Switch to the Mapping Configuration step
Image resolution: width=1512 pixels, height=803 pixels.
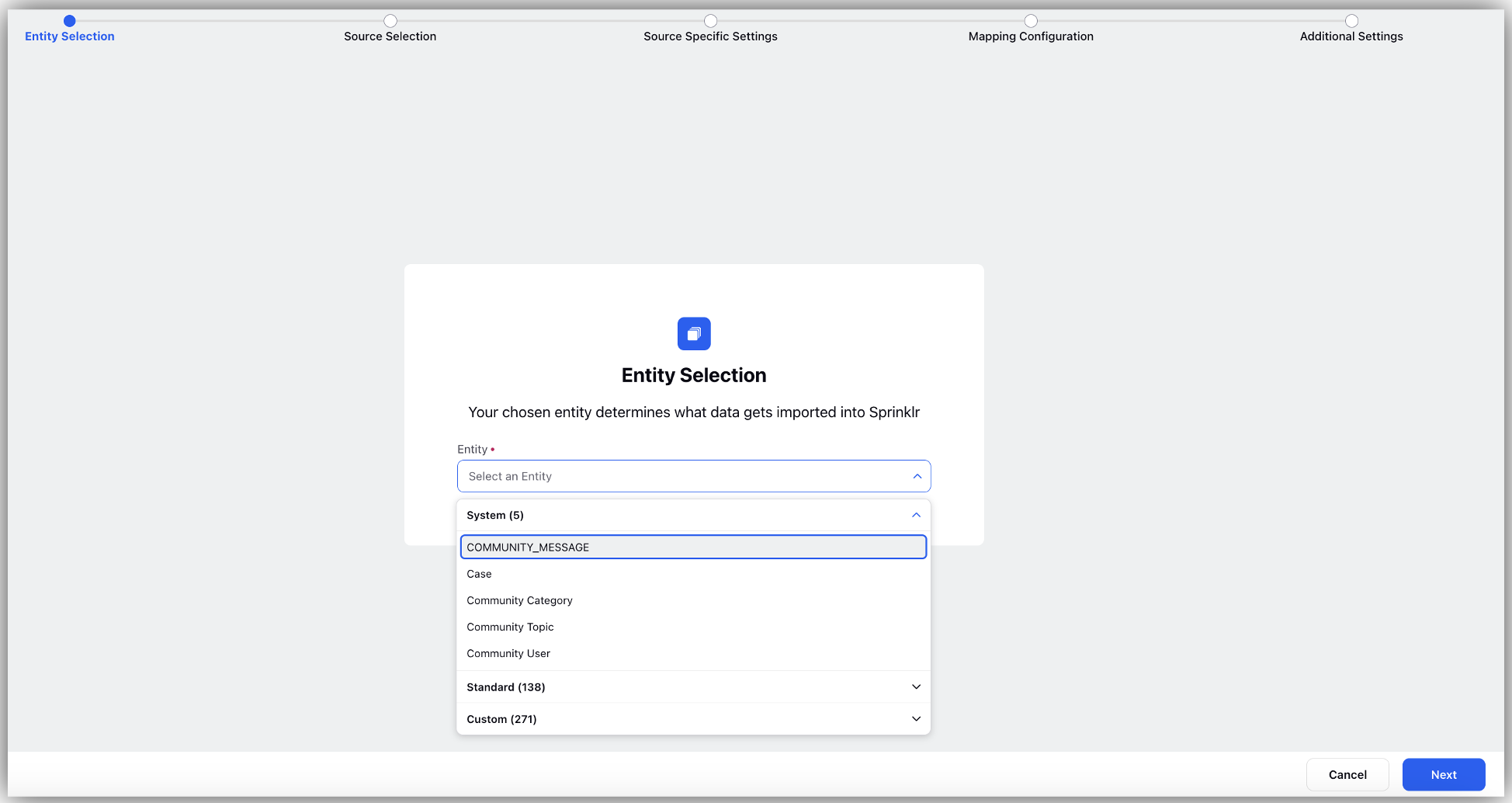tap(1031, 30)
